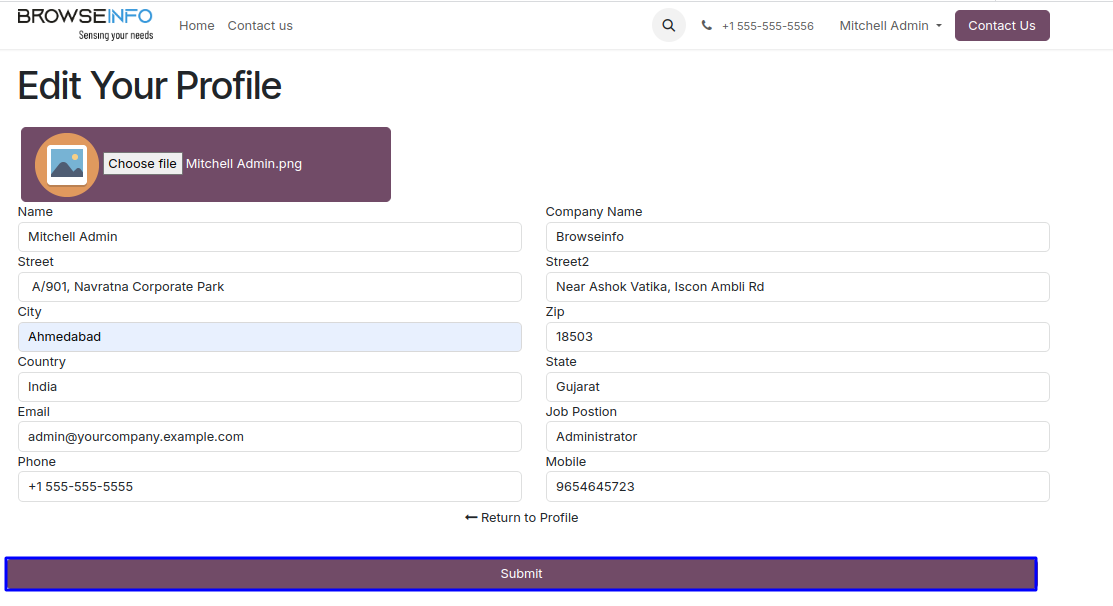Click the City field with Ahmedabad
This screenshot has height=606, width=1113.
[x=270, y=337]
